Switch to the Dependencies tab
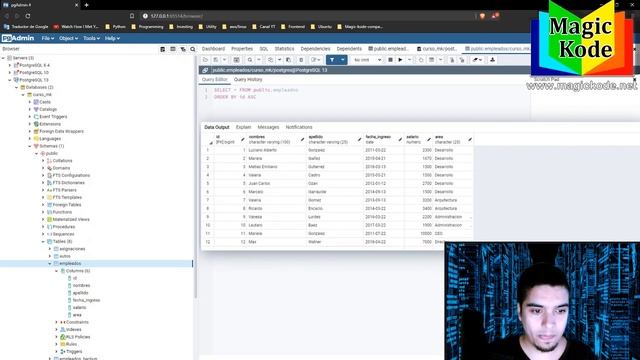 [316, 49]
